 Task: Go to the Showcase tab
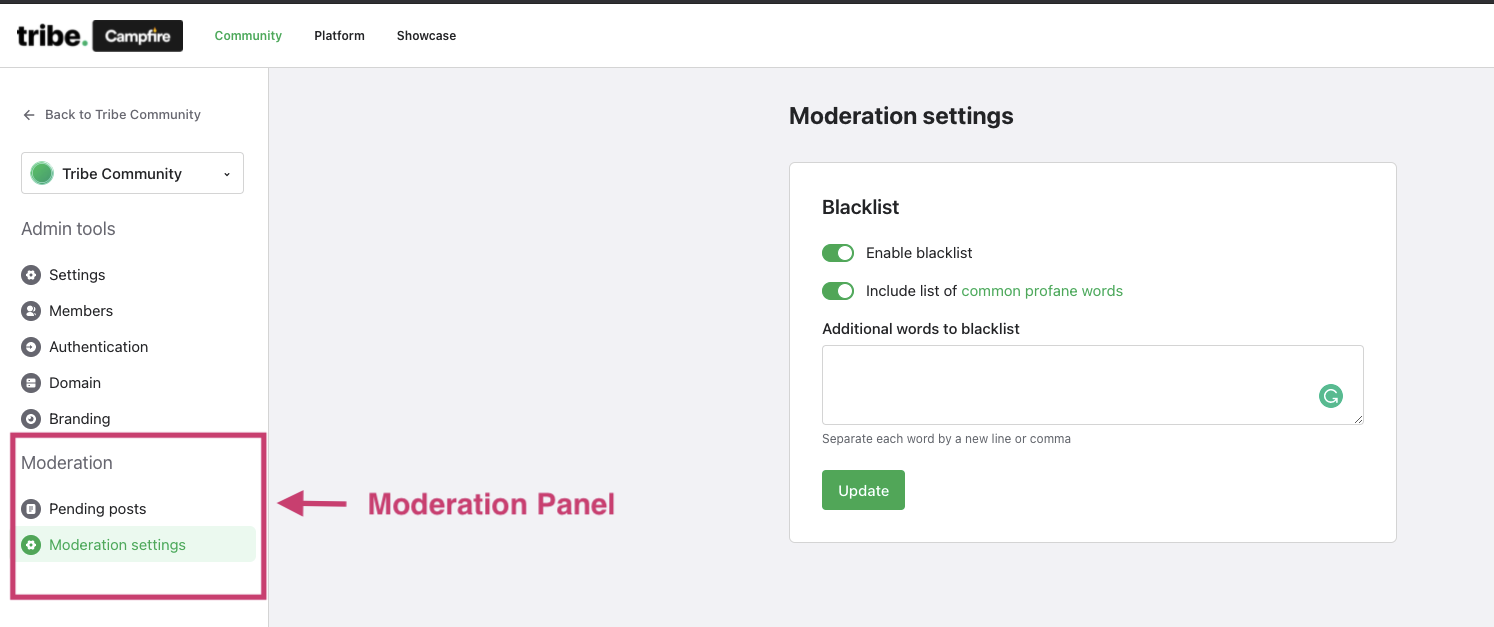[426, 36]
